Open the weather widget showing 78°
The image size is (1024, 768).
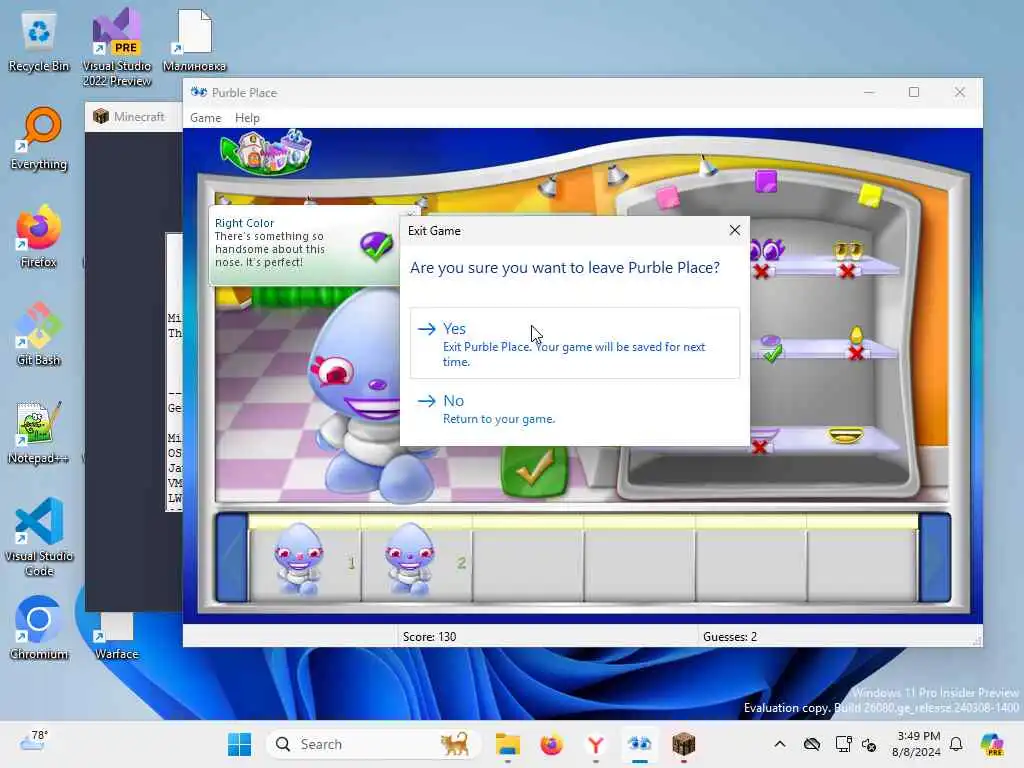34,742
